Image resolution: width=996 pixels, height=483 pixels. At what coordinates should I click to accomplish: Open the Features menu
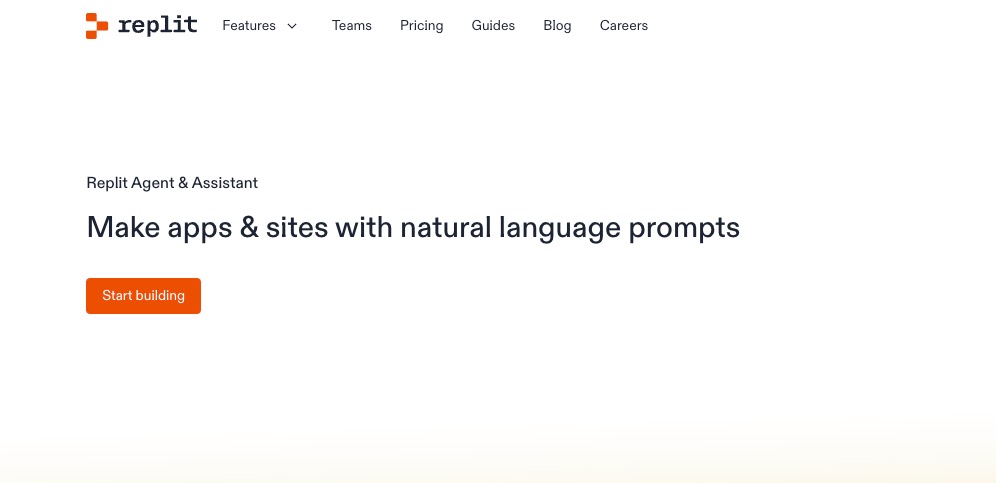249,26
